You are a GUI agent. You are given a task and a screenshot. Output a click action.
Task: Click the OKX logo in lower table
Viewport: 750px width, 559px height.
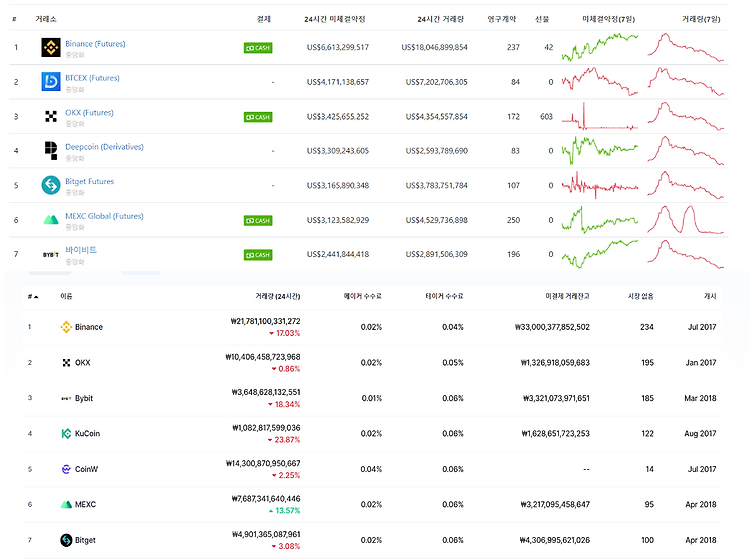pos(66,362)
